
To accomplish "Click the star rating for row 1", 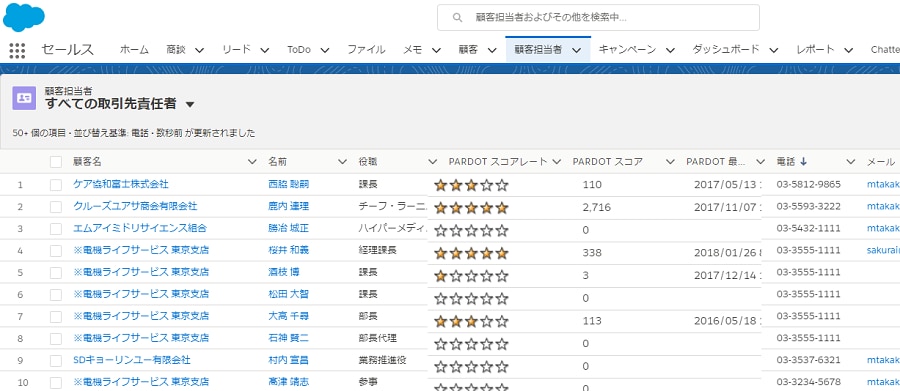I will tap(471, 185).
